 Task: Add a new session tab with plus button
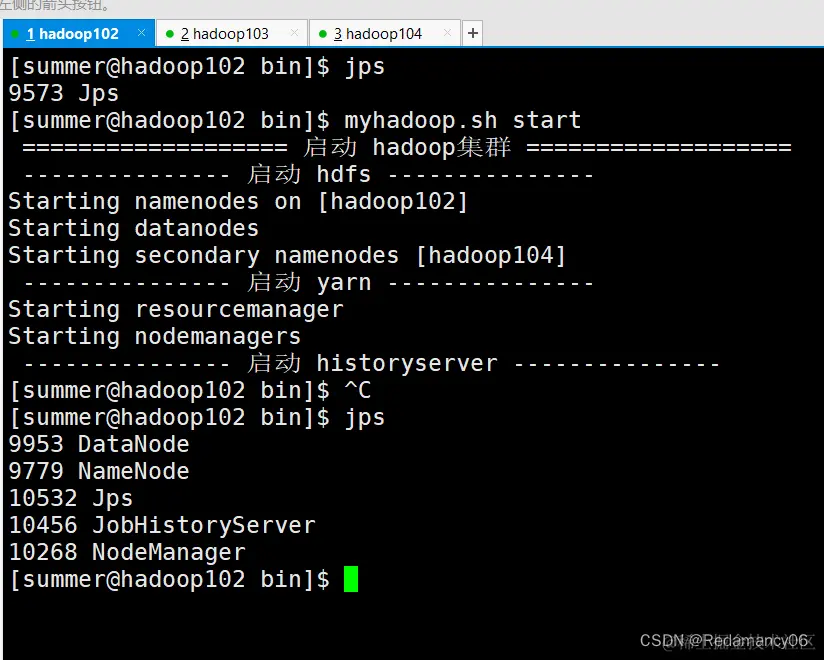point(472,33)
